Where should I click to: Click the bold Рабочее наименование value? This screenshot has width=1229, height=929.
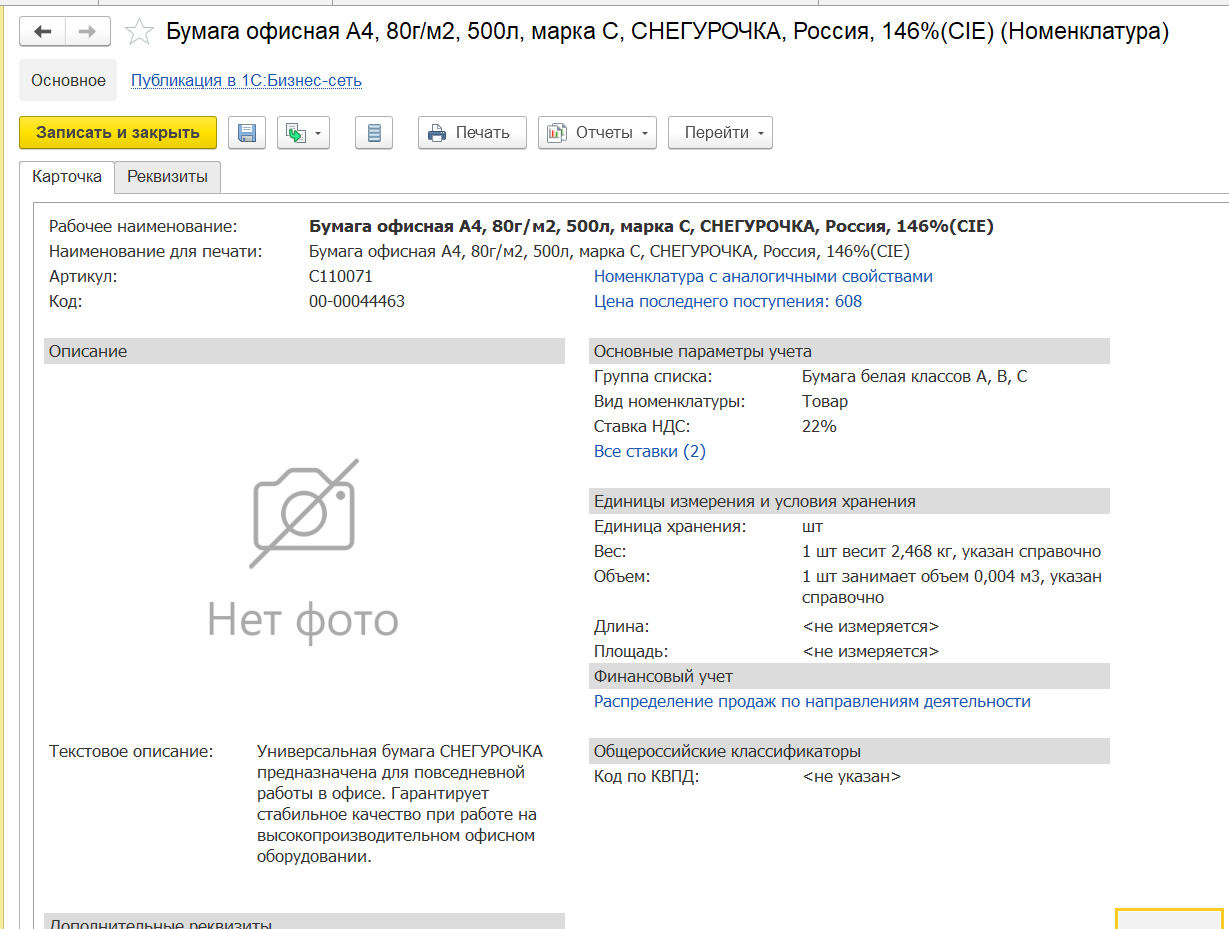coord(651,226)
